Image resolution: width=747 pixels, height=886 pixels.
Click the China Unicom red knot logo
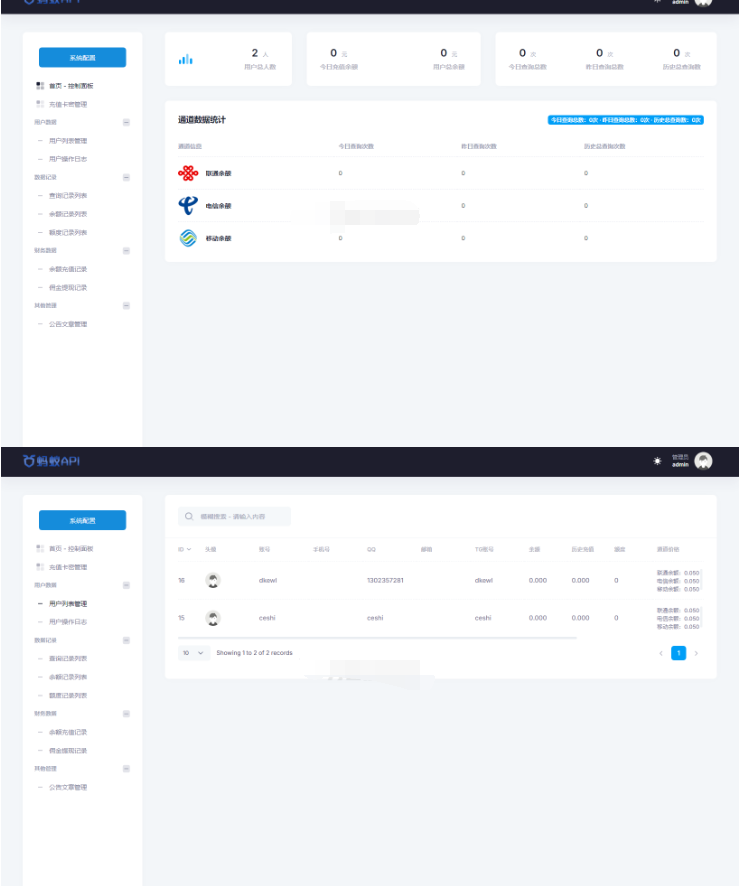coord(188,173)
